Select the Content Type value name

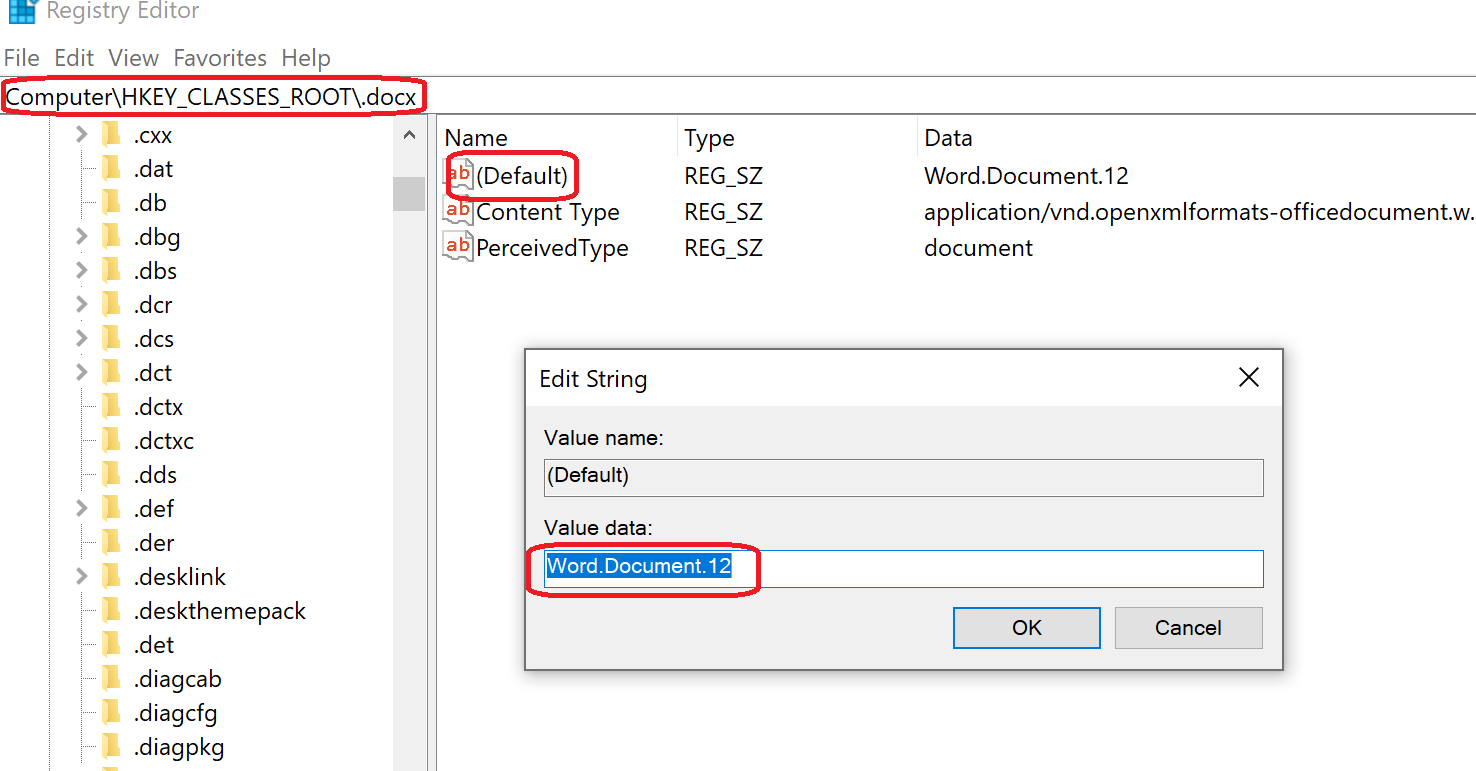click(548, 212)
